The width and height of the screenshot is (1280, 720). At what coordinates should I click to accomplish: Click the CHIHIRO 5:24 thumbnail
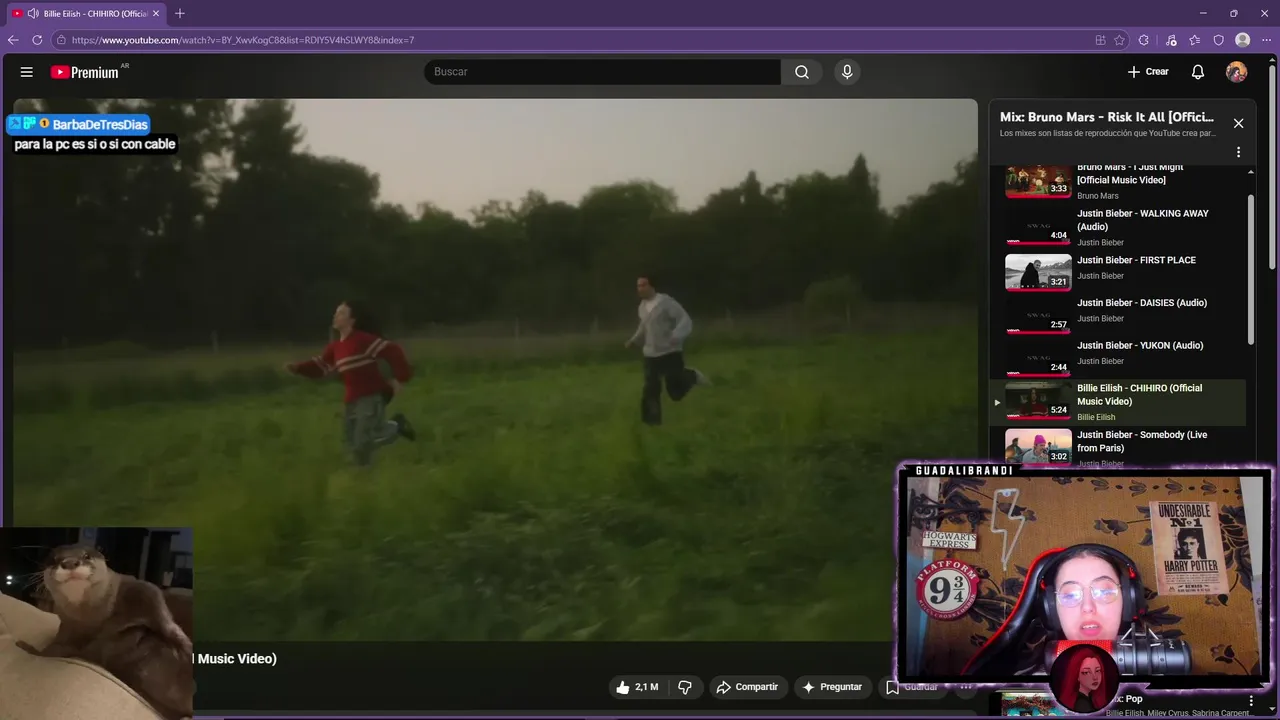tap(1038, 401)
